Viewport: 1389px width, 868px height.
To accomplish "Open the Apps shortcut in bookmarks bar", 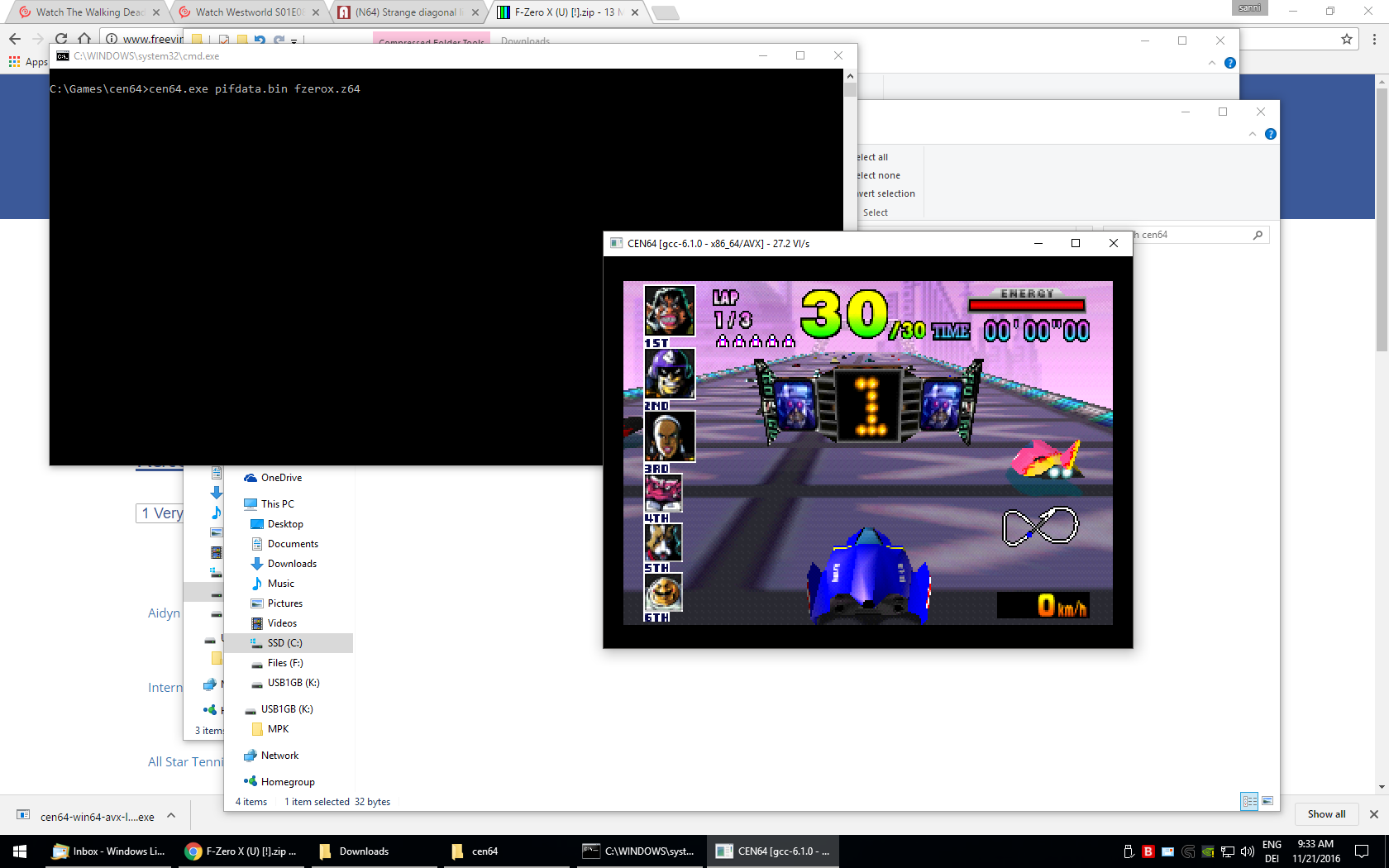I will point(28,62).
